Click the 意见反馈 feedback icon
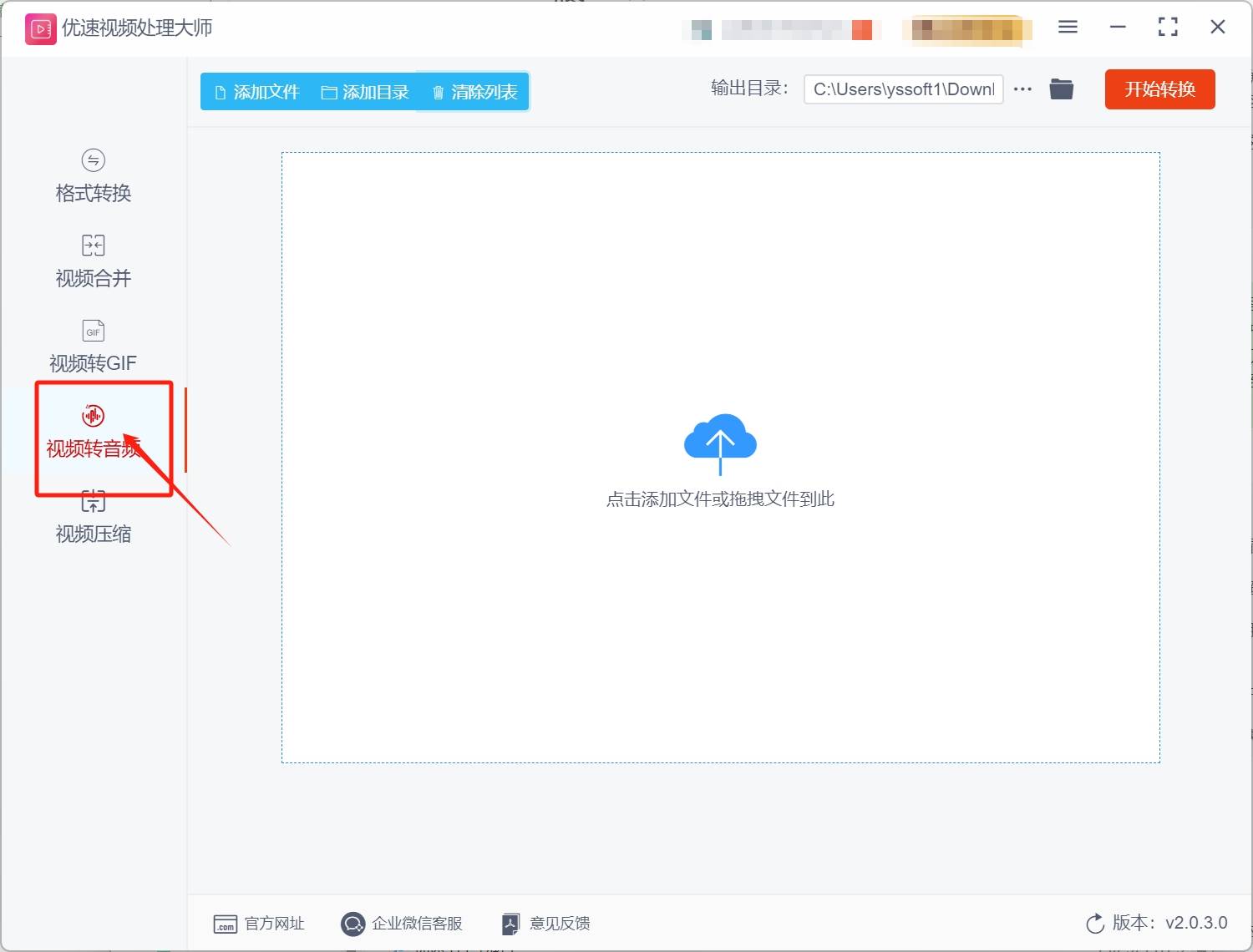Image resolution: width=1253 pixels, height=952 pixels. pos(510,923)
